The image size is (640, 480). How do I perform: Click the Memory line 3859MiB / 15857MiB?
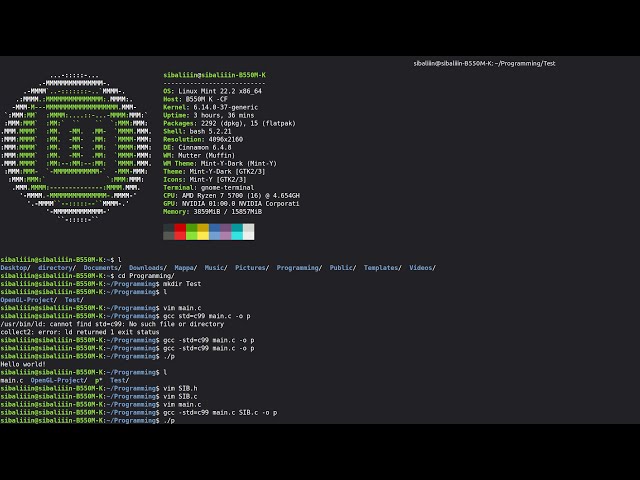[x=213, y=211]
